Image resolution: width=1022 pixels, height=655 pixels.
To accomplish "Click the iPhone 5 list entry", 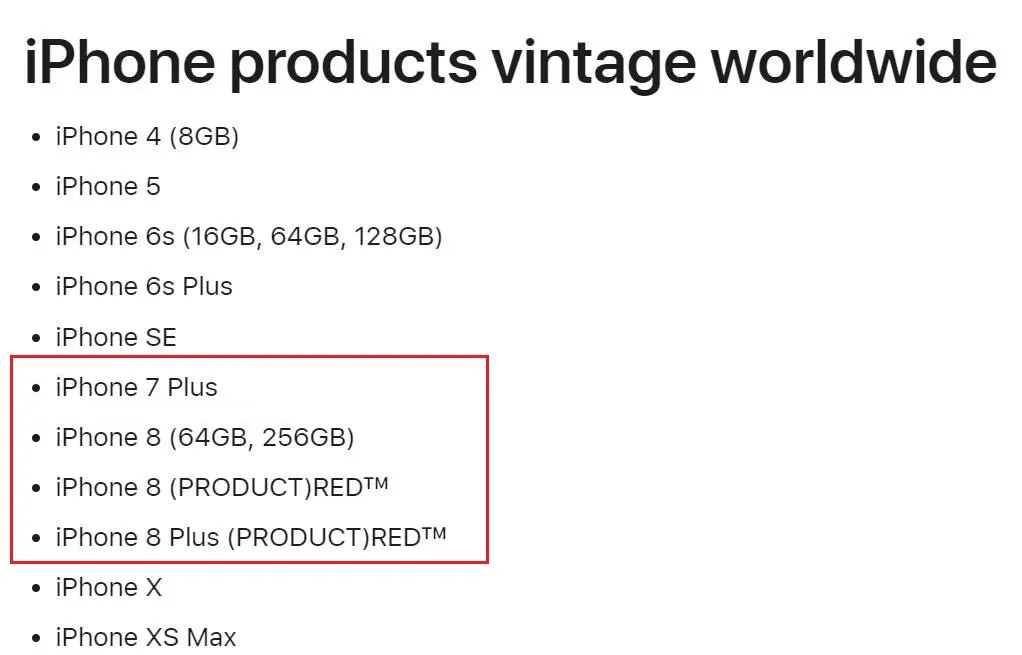I will [x=108, y=186].
